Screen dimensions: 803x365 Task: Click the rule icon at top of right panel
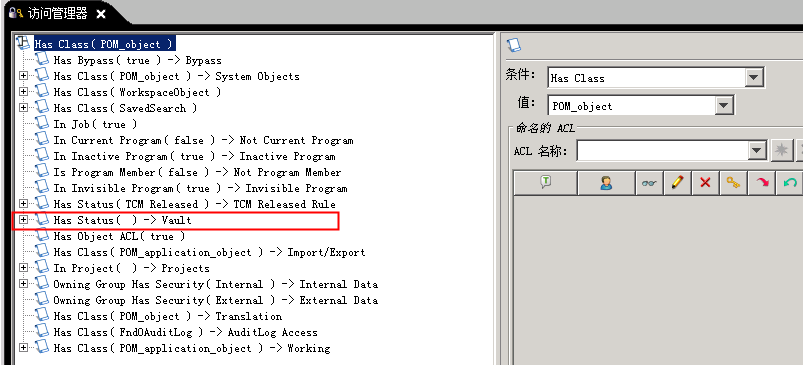pyautogui.click(x=514, y=45)
